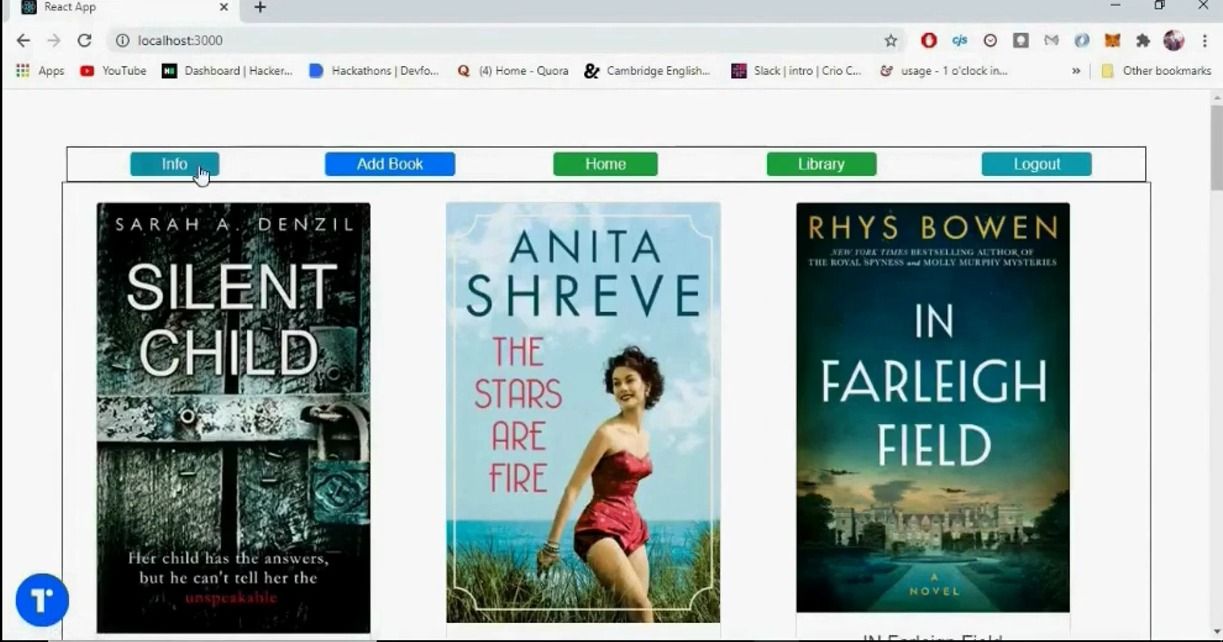1223x642 pixels.
Task: Open the cjs extension
Action: (959, 41)
